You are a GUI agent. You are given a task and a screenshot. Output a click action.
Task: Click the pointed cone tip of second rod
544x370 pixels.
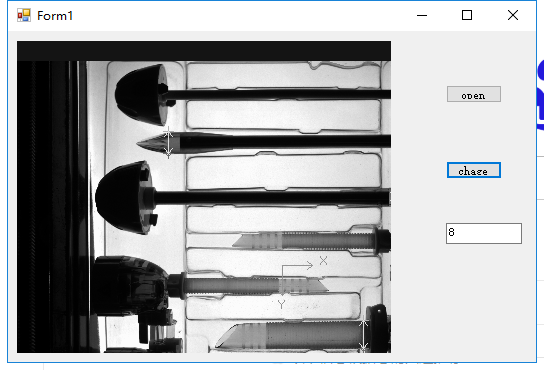pyautogui.click(x=158, y=143)
